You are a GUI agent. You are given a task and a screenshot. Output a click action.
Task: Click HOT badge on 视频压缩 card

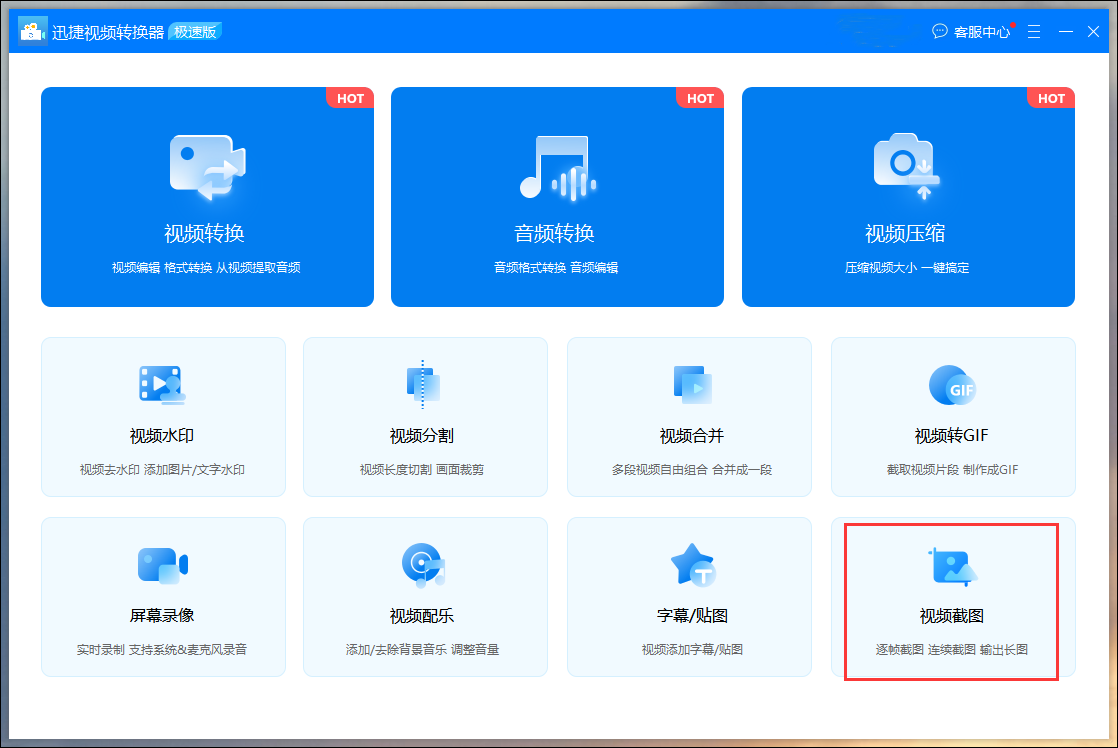(x=1051, y=98)
